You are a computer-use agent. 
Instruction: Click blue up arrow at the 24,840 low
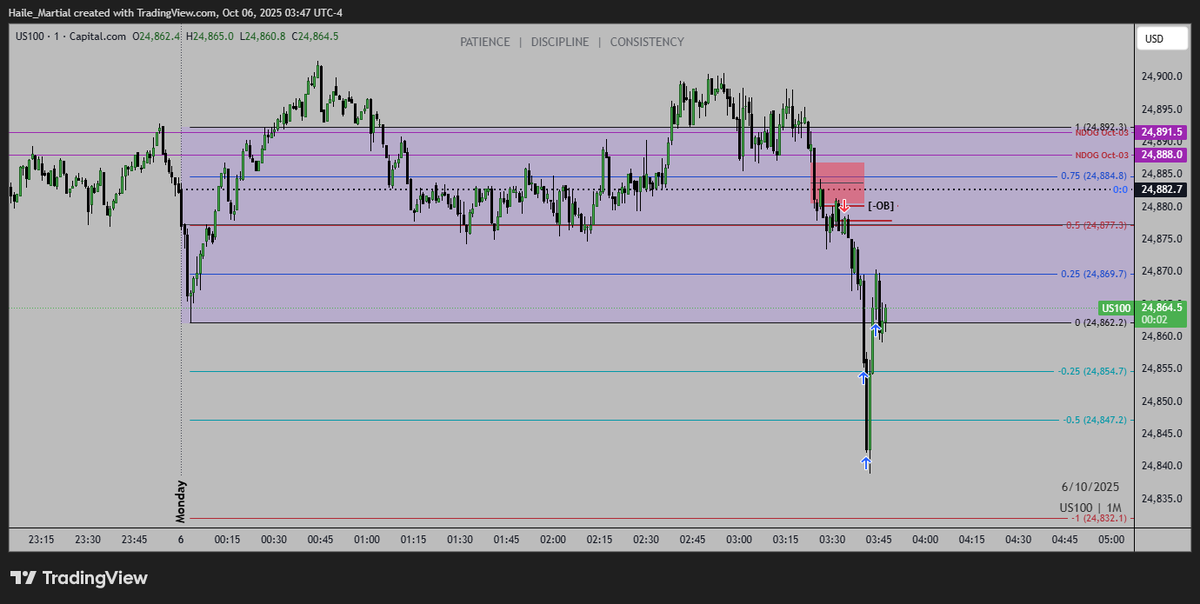click(866, 463)
